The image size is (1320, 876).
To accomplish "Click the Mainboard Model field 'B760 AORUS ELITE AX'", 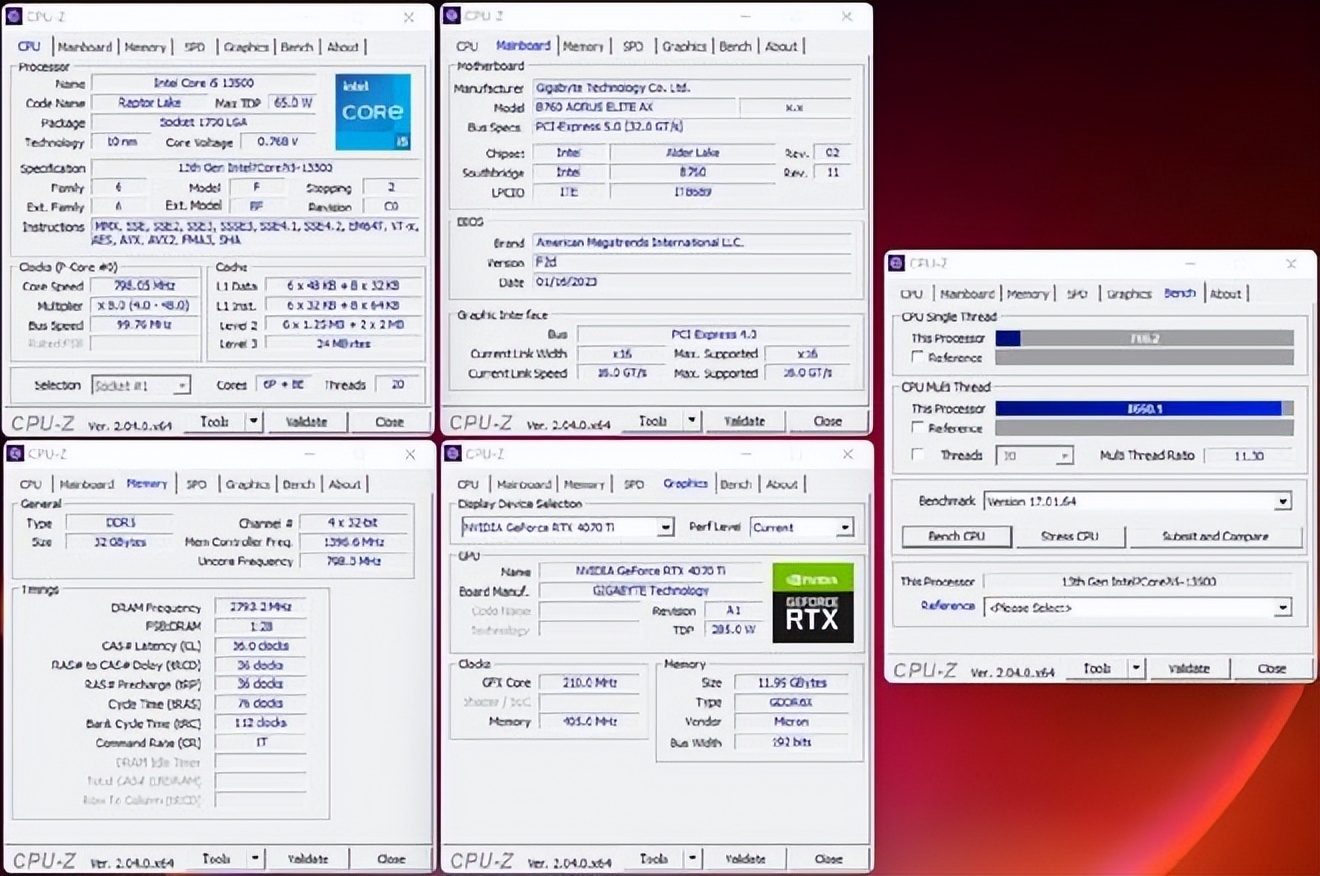I will (634, 107).
